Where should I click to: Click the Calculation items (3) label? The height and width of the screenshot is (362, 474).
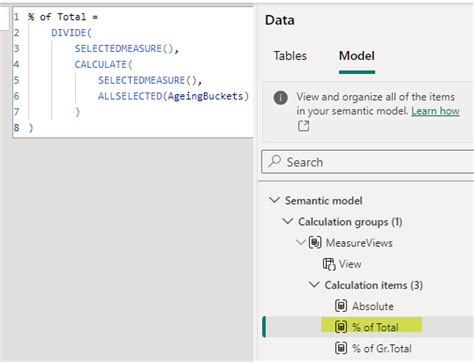pyautogui.click(x=374, y=285)
